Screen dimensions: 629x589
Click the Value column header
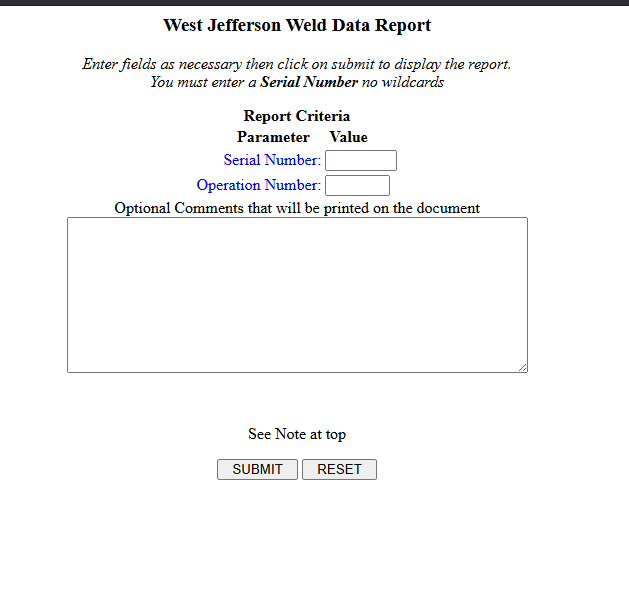click(x=348, y=137)
